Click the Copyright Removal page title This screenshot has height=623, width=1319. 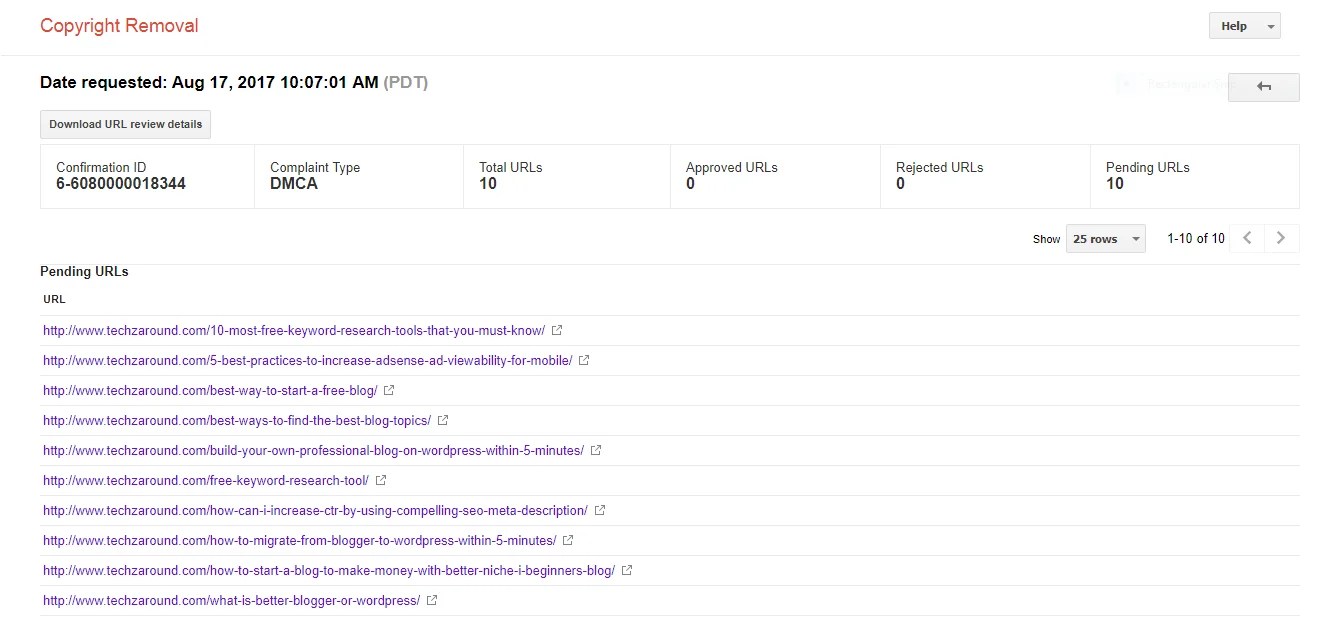coord(119,26)
